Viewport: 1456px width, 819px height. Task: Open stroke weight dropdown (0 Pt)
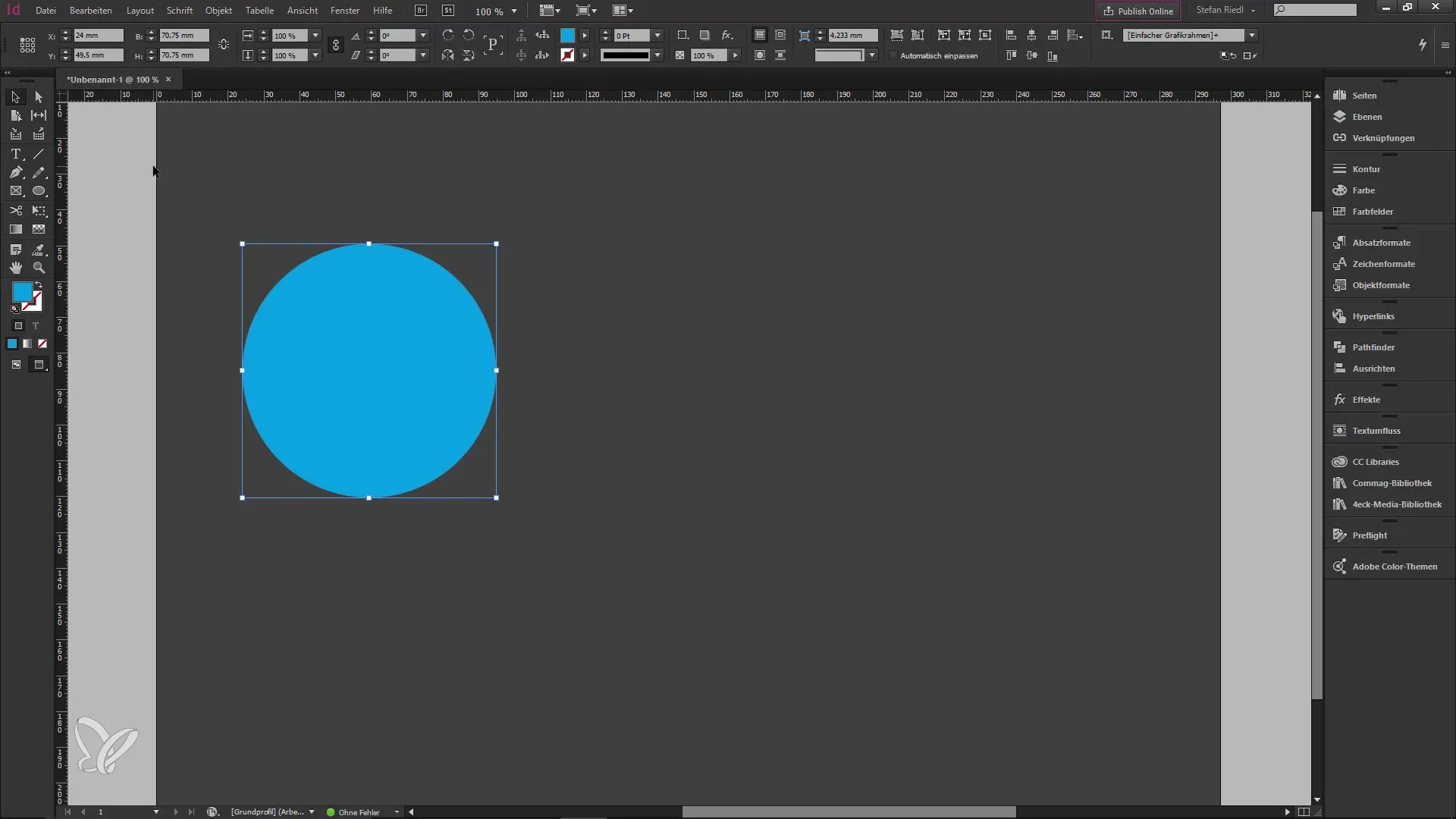657,36
